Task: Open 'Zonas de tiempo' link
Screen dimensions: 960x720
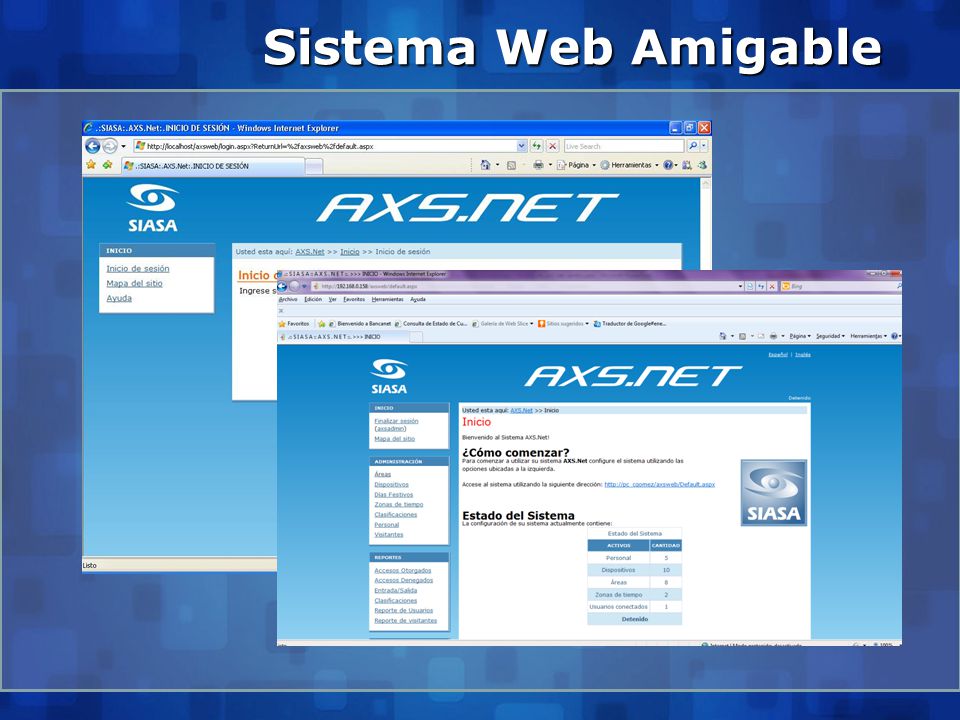Action: point(399,504)
